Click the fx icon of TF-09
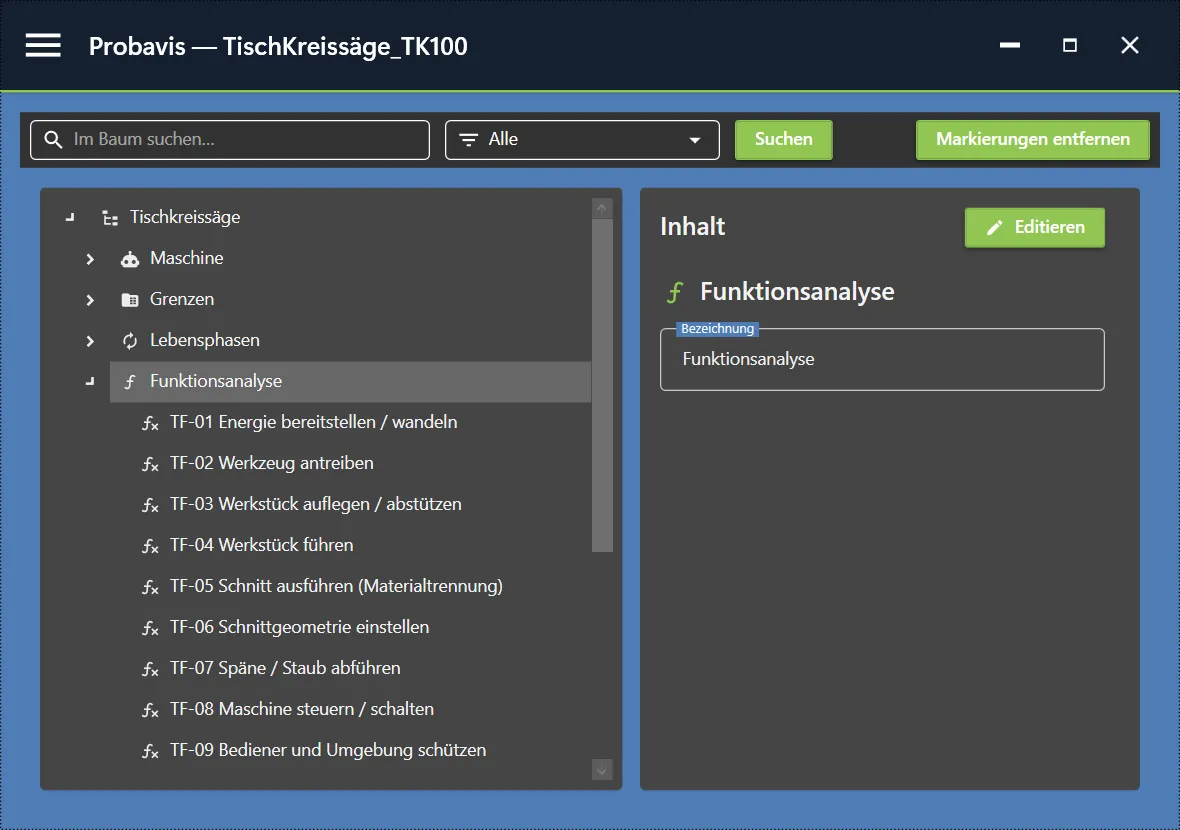The height and width of the screenshot is (830, 1180). tap(151, 751)
